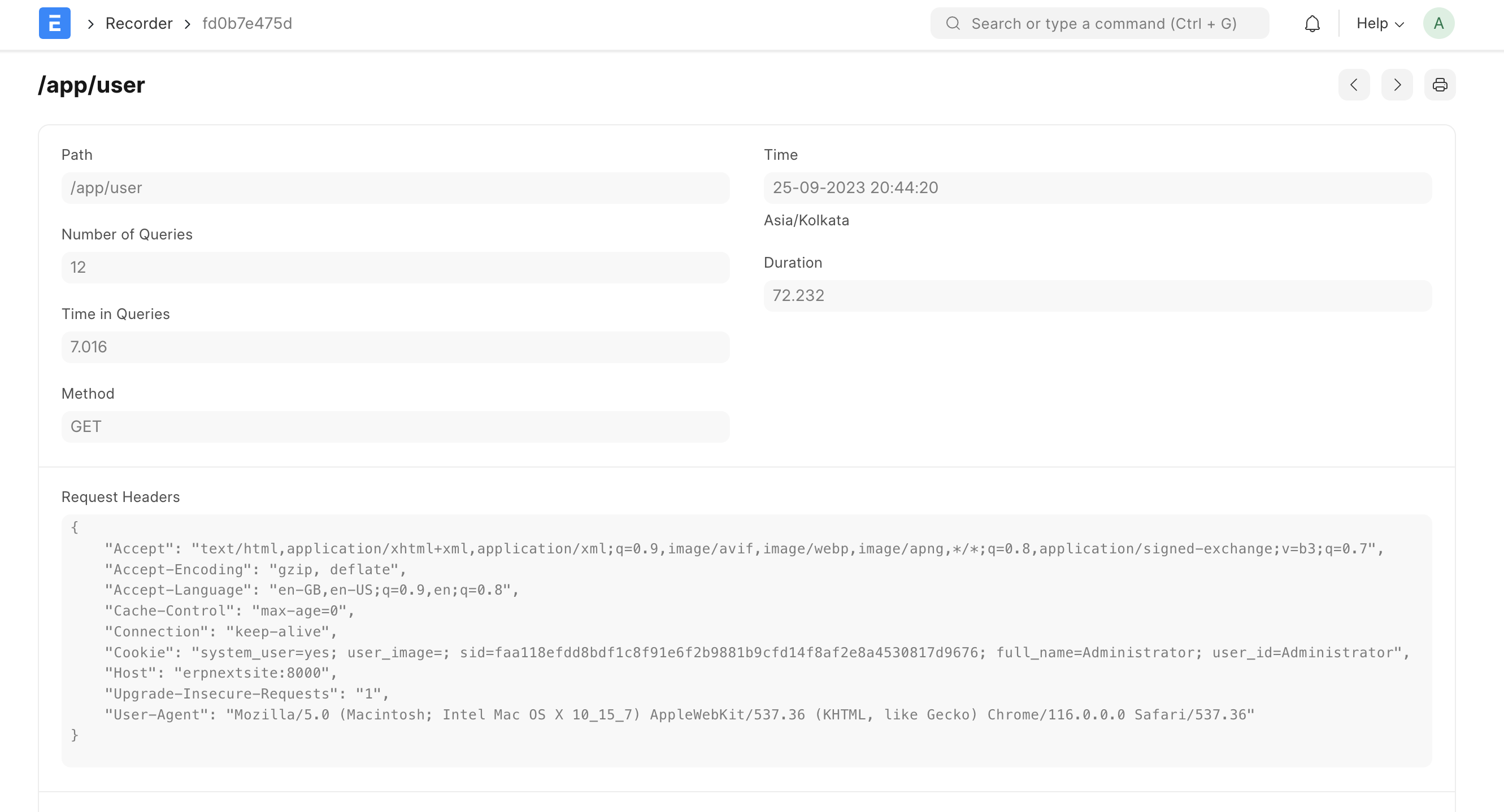Open account options from avatar dropdown

(x=1438, y=23)
